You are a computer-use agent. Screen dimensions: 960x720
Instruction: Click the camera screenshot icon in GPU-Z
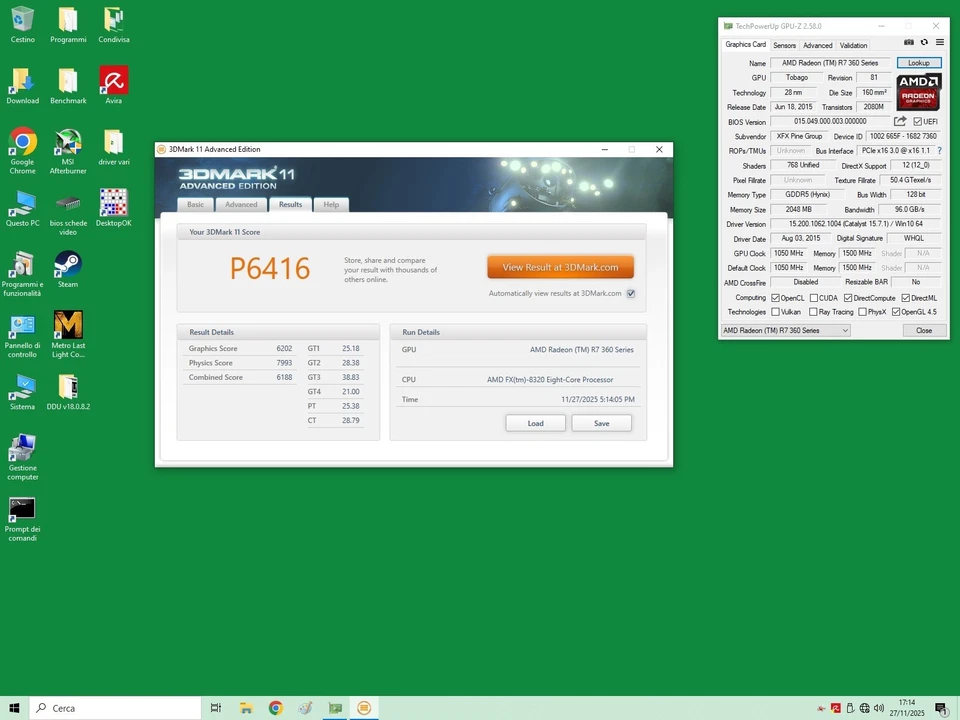coord(908,42)
